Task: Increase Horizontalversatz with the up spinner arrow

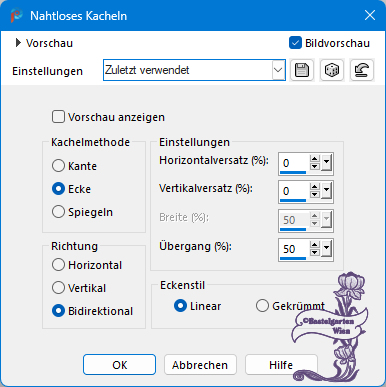Action: (x=314, y=159)
